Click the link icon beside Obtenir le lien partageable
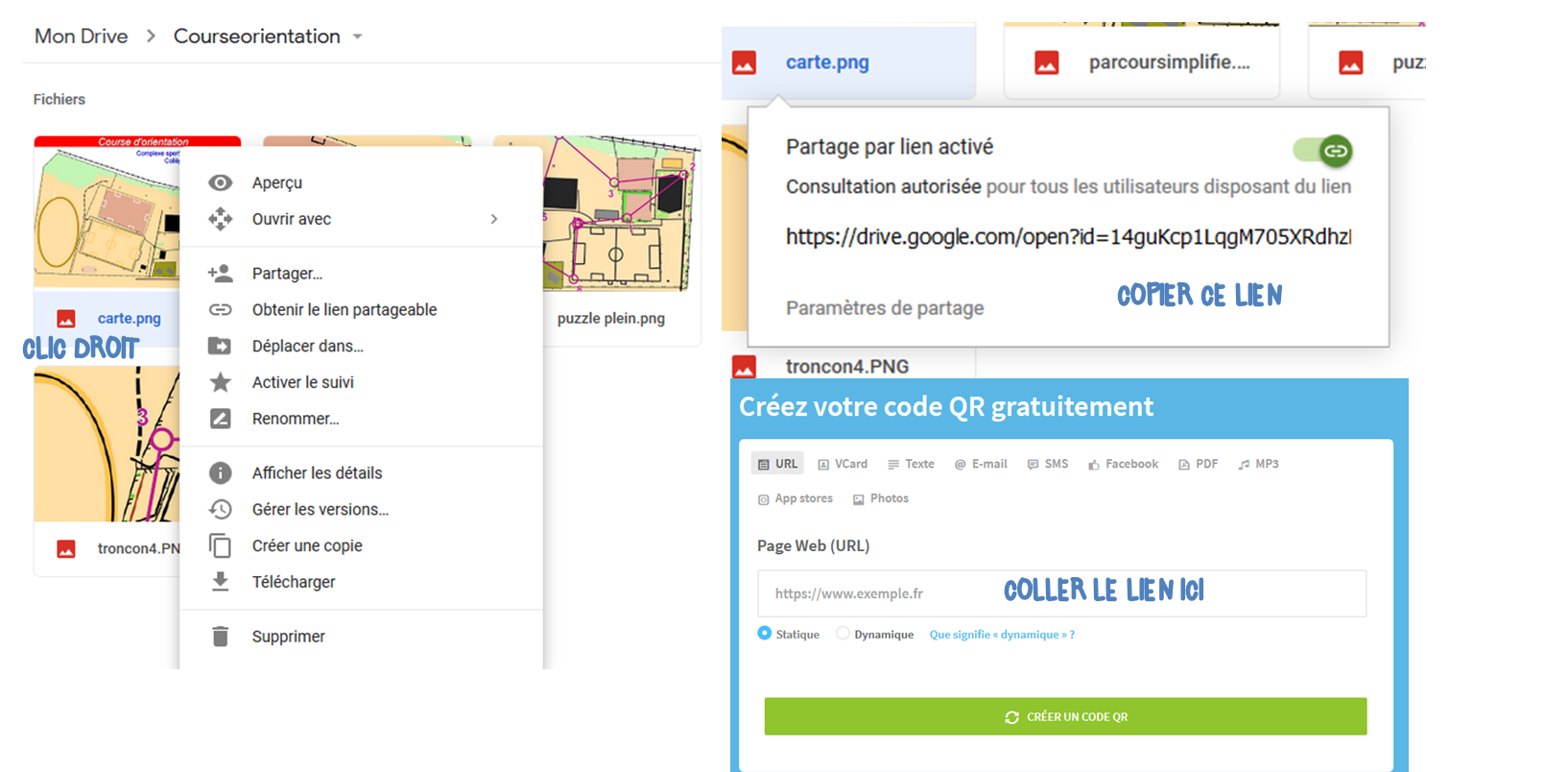 click(221, 310)
